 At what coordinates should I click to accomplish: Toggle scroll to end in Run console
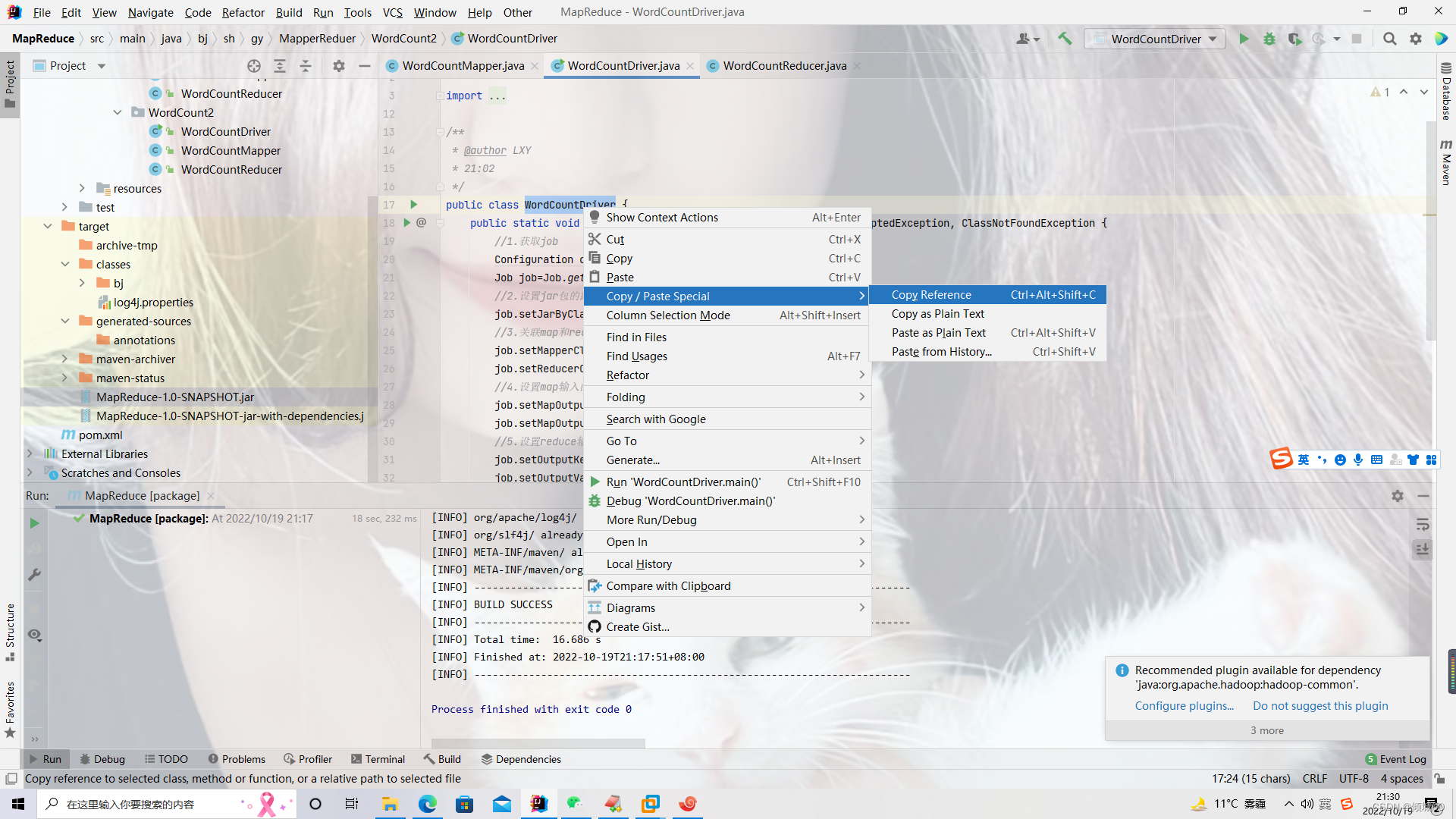1422,549
